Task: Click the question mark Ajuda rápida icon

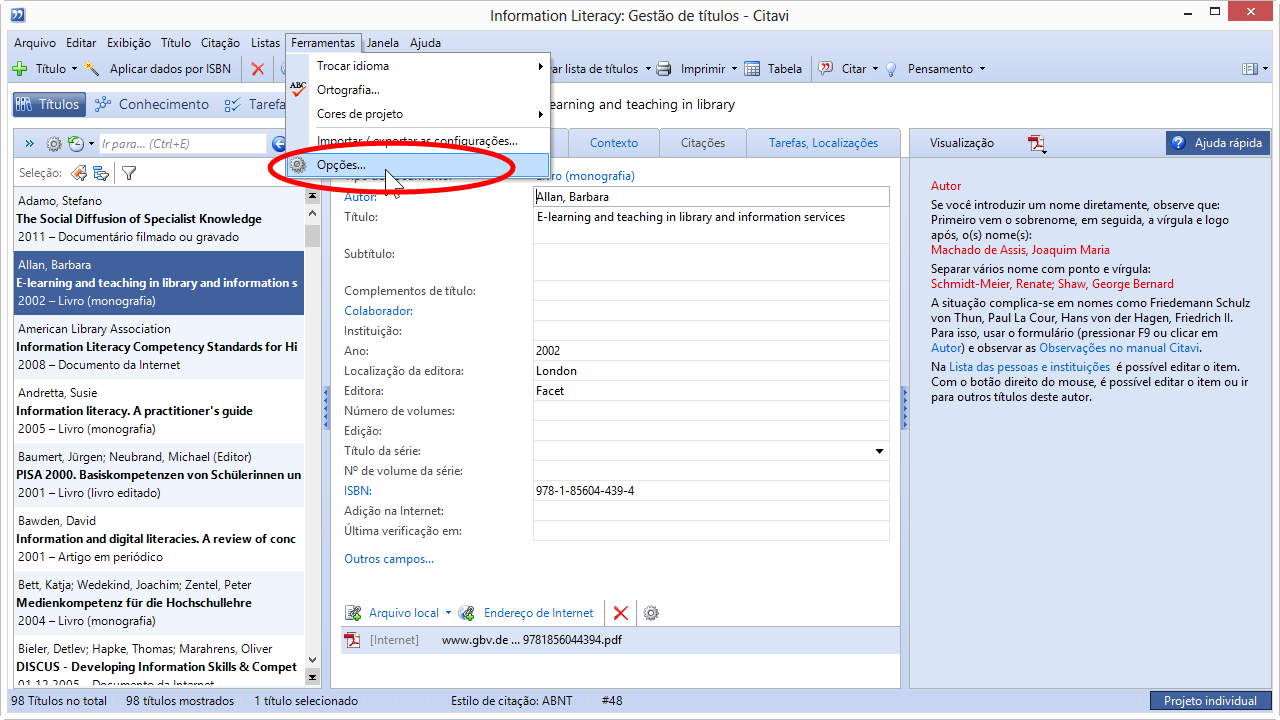Action: click(x=1178, y=143)
